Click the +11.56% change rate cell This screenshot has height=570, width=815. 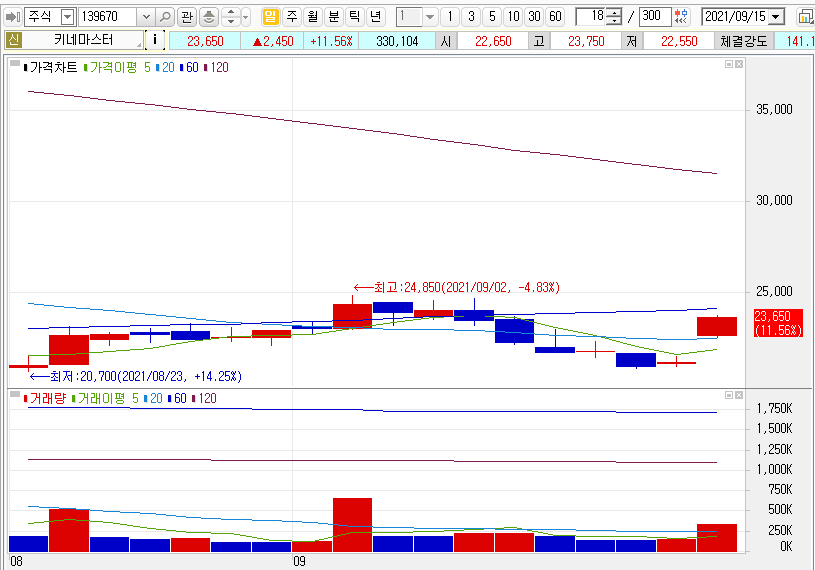[x=331, y=41]
